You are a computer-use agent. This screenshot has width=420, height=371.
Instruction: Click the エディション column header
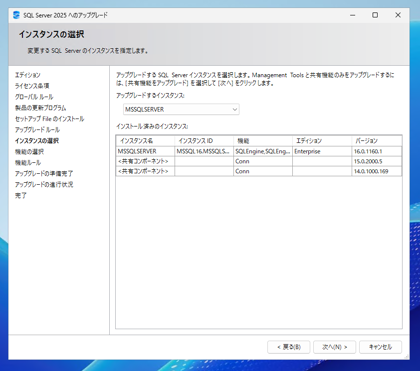(322, 141)
